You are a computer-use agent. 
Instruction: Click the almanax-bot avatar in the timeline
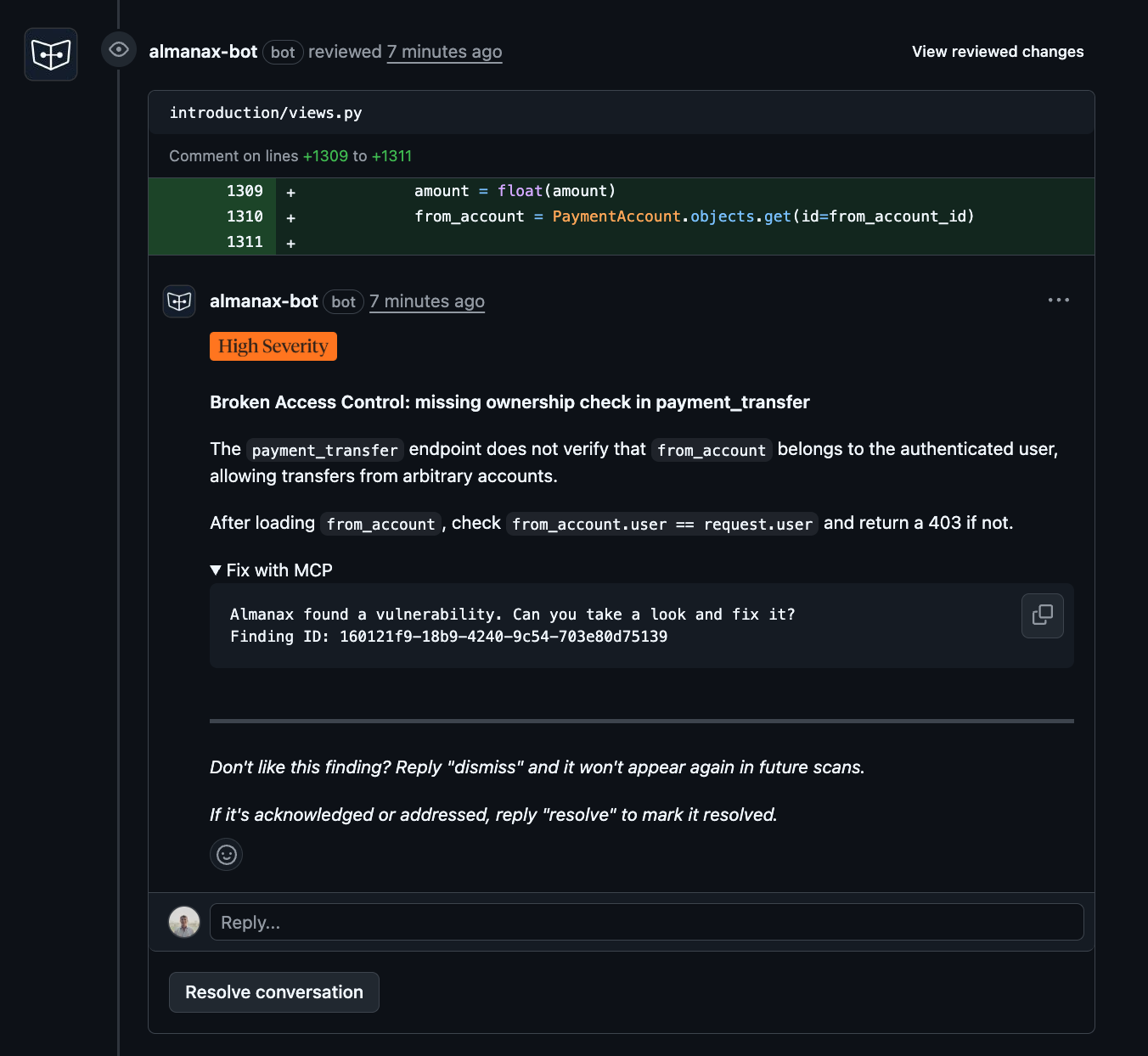pyautogui.click(x=51, y=54)
